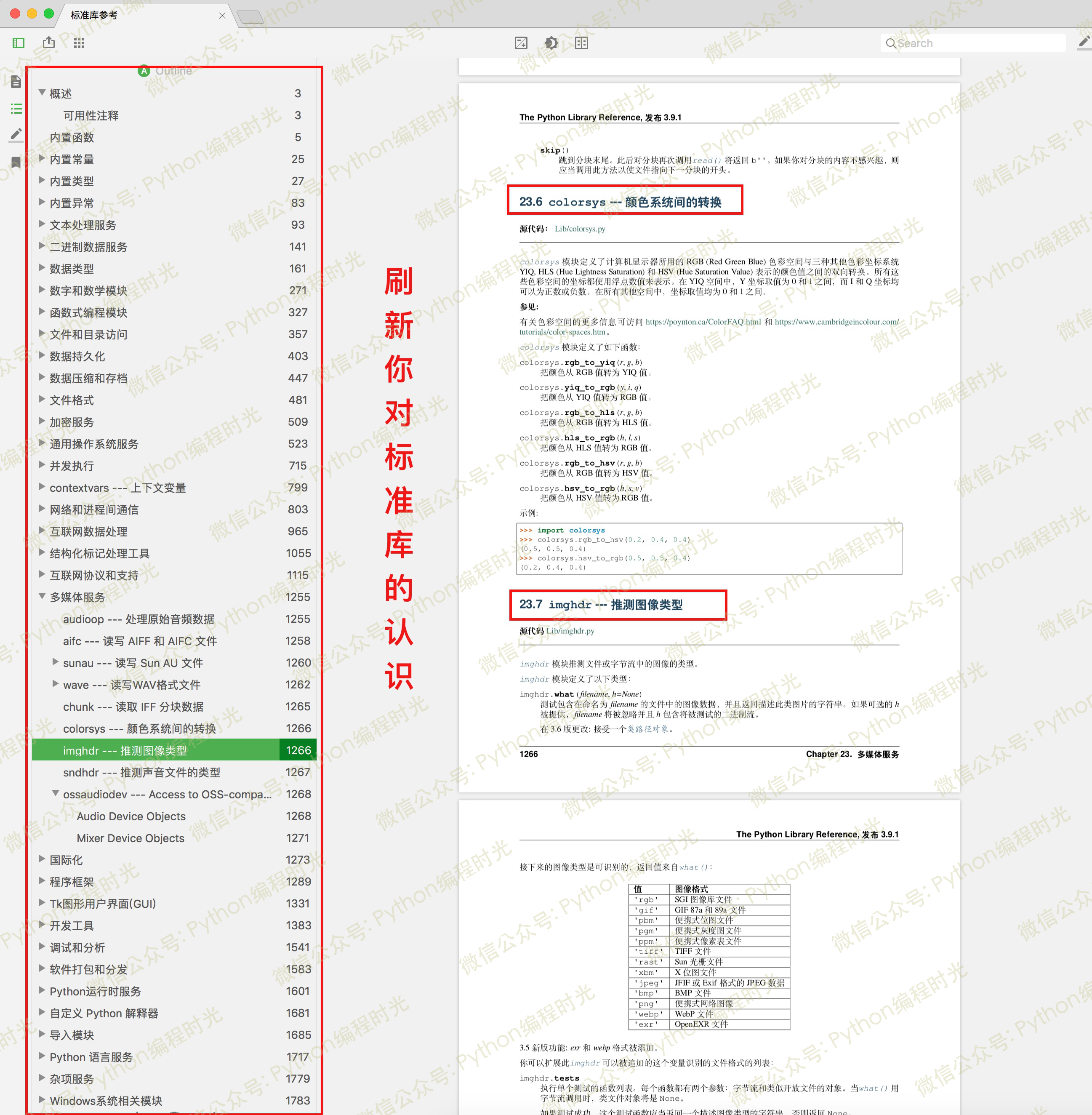
Task: Expand the 内置类型 outline section
Action: (x=42, y=180)
